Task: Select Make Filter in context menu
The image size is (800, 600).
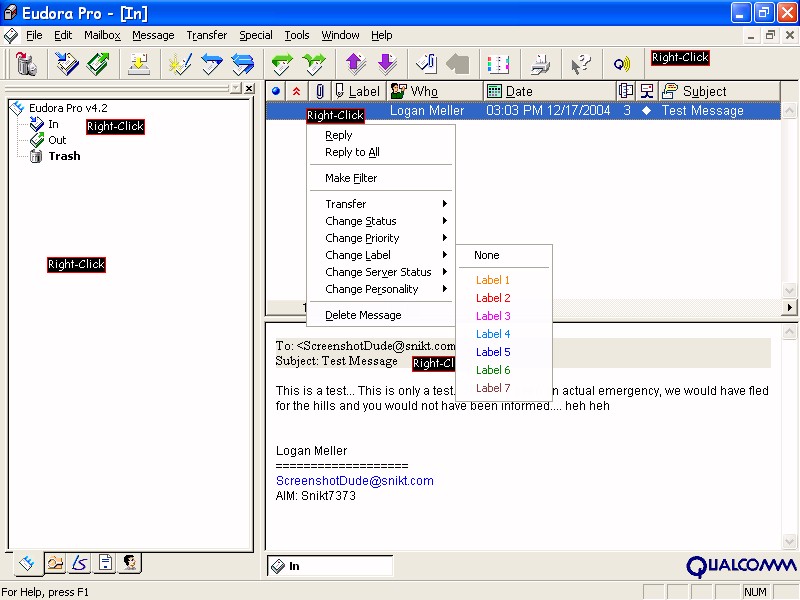Action: (x=381, y=178)
